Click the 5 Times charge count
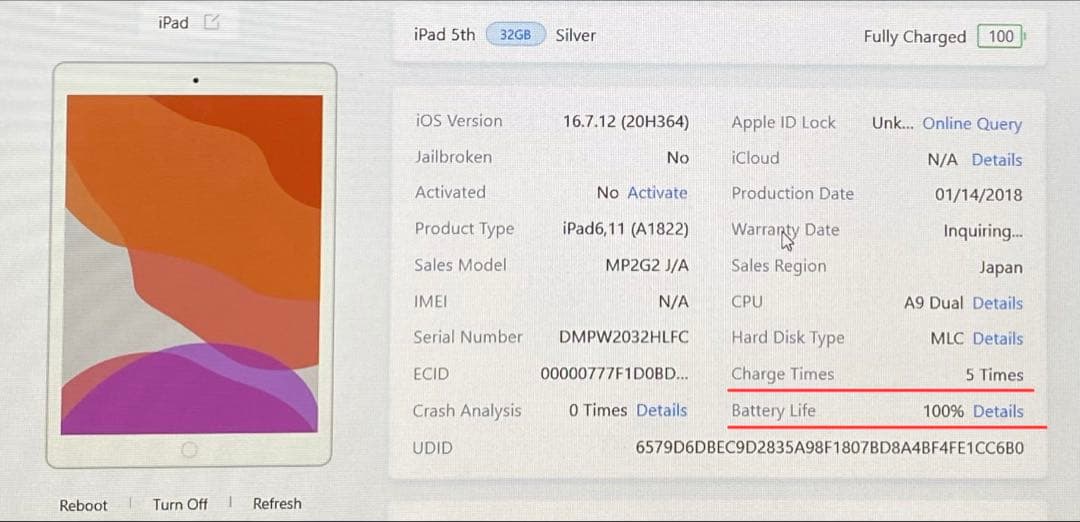The image size is (1080, 522). [x=994, y=375]
